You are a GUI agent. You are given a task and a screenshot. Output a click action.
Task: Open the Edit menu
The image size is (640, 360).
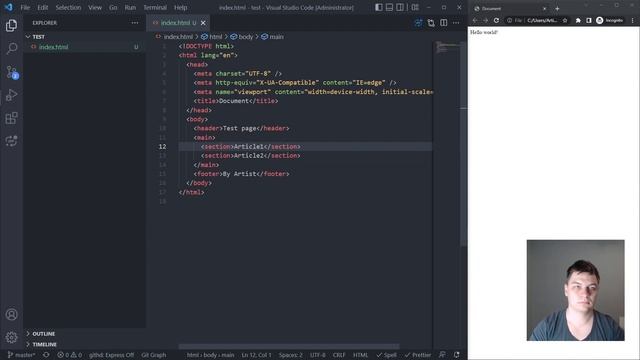pyautogui.click(x=42, y=7)
